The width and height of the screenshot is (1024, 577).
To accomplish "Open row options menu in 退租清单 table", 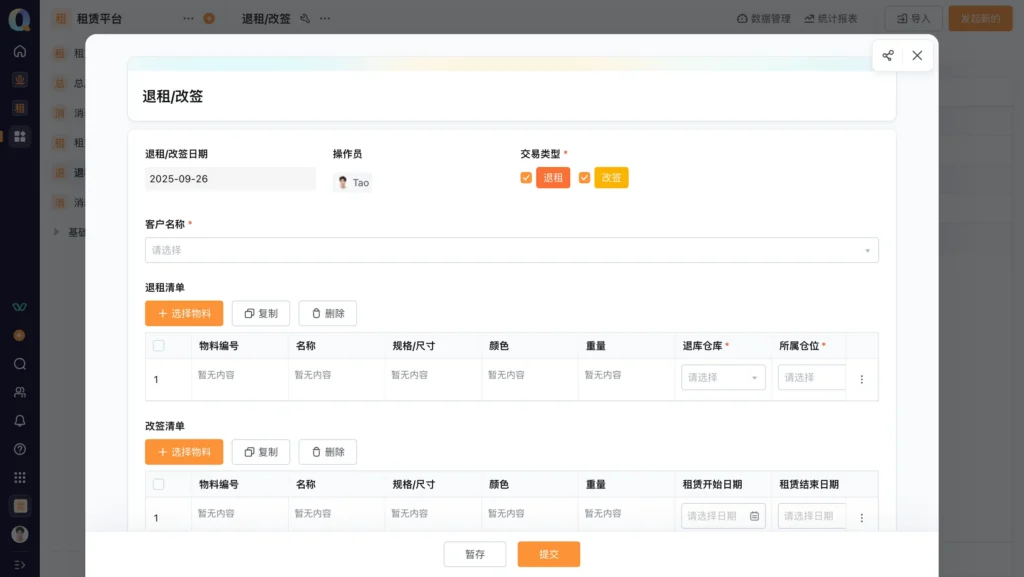I will tap(861, 379).
